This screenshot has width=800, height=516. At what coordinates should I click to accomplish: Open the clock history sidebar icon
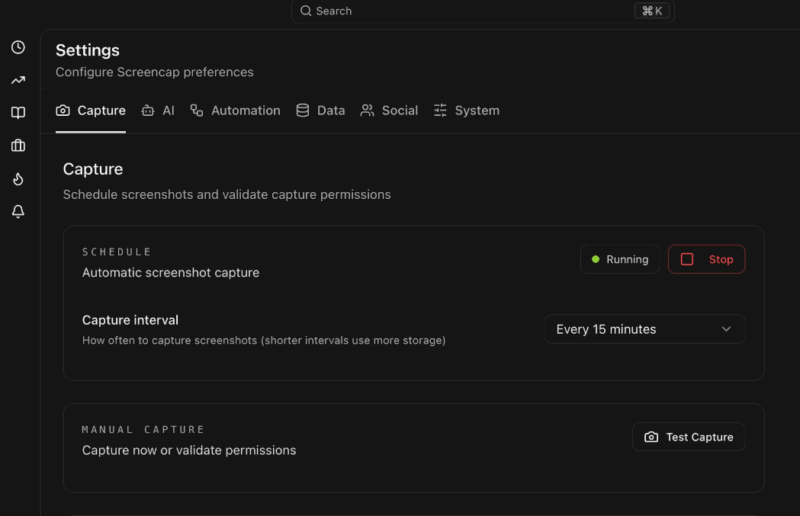[x=18, y=47]
